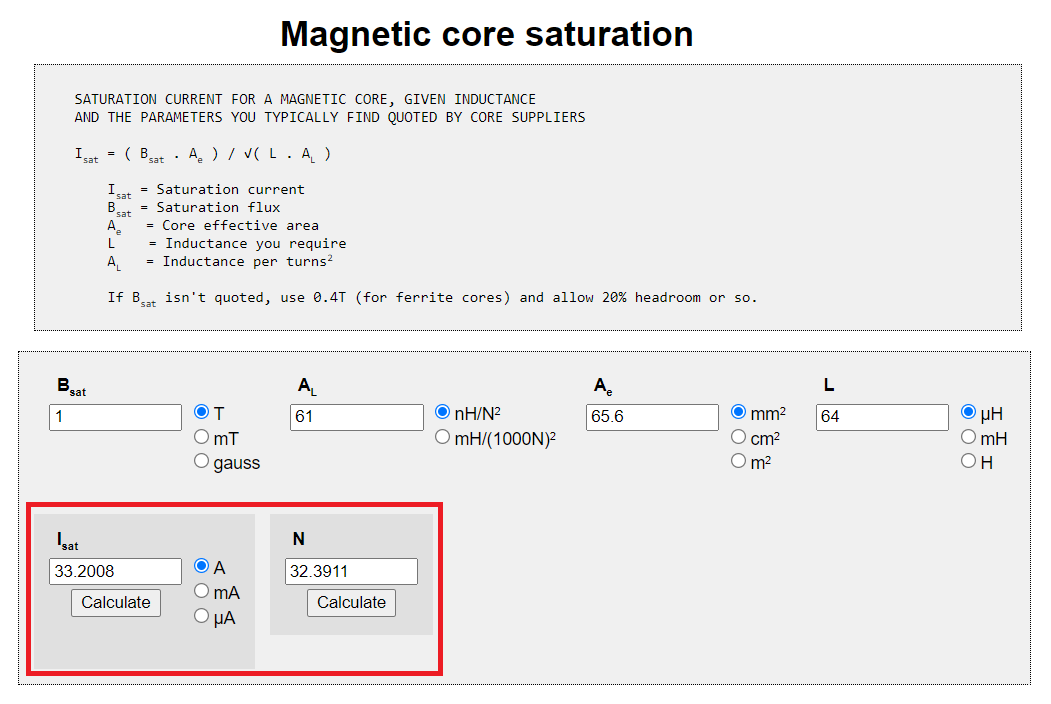The height and width of the screenshot is (704, 1051).
Task: Select nH/N² unit for AL
Action: tap(443, 413)
